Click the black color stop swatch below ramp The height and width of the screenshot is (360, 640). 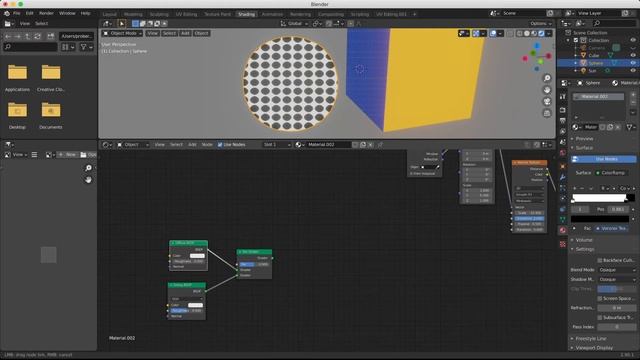(600, 219)
